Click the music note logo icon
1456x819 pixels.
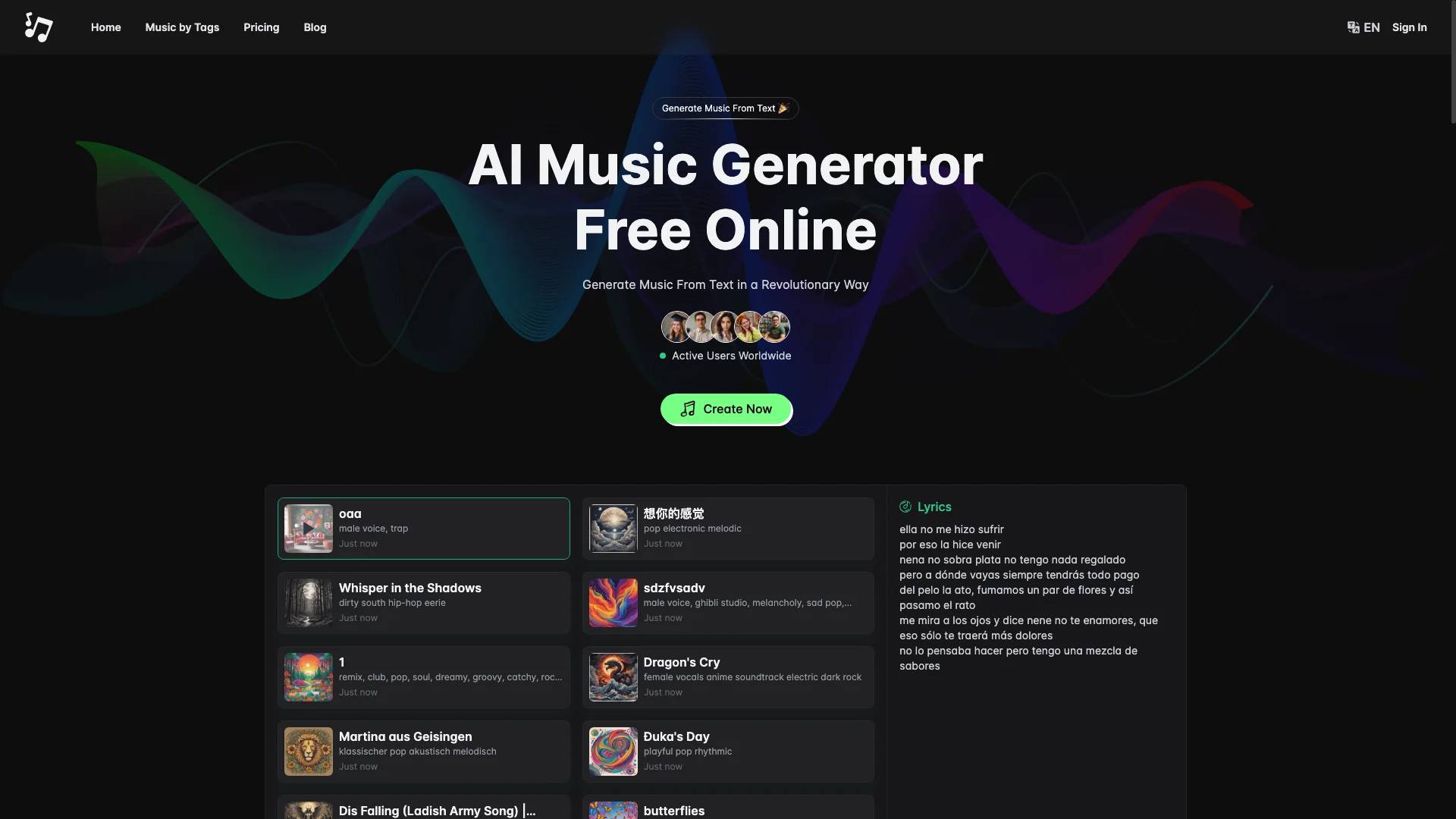coord(37,27)
